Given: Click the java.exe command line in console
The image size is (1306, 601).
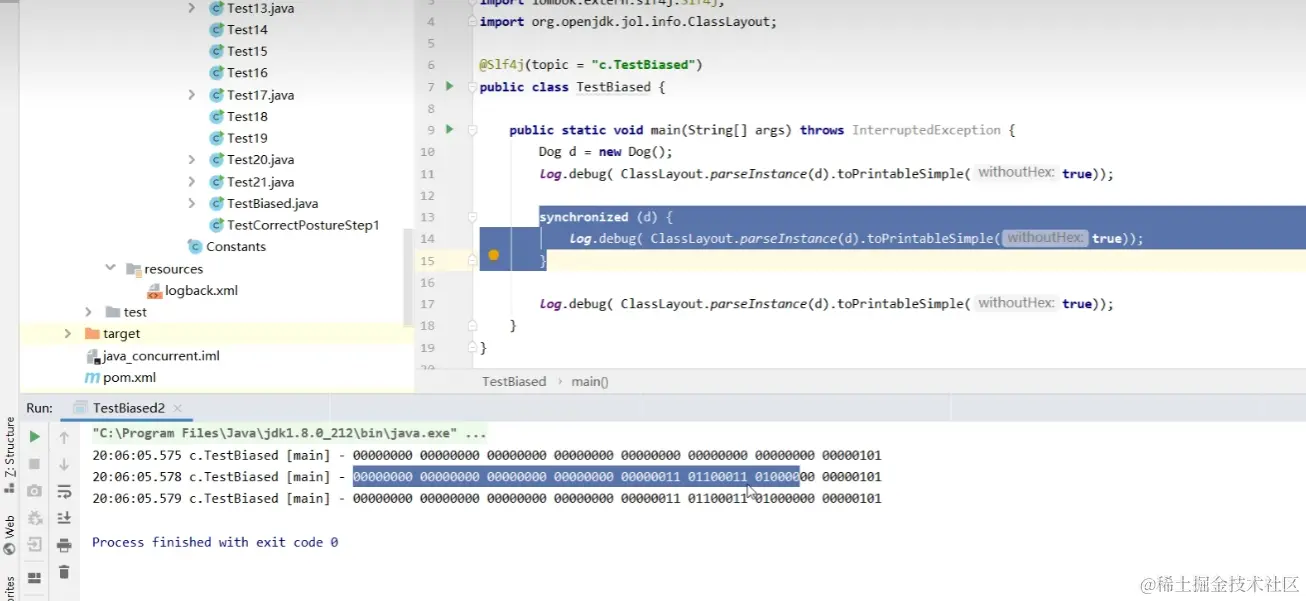Looking at the screenshot, I should click(x=290, y=434).
